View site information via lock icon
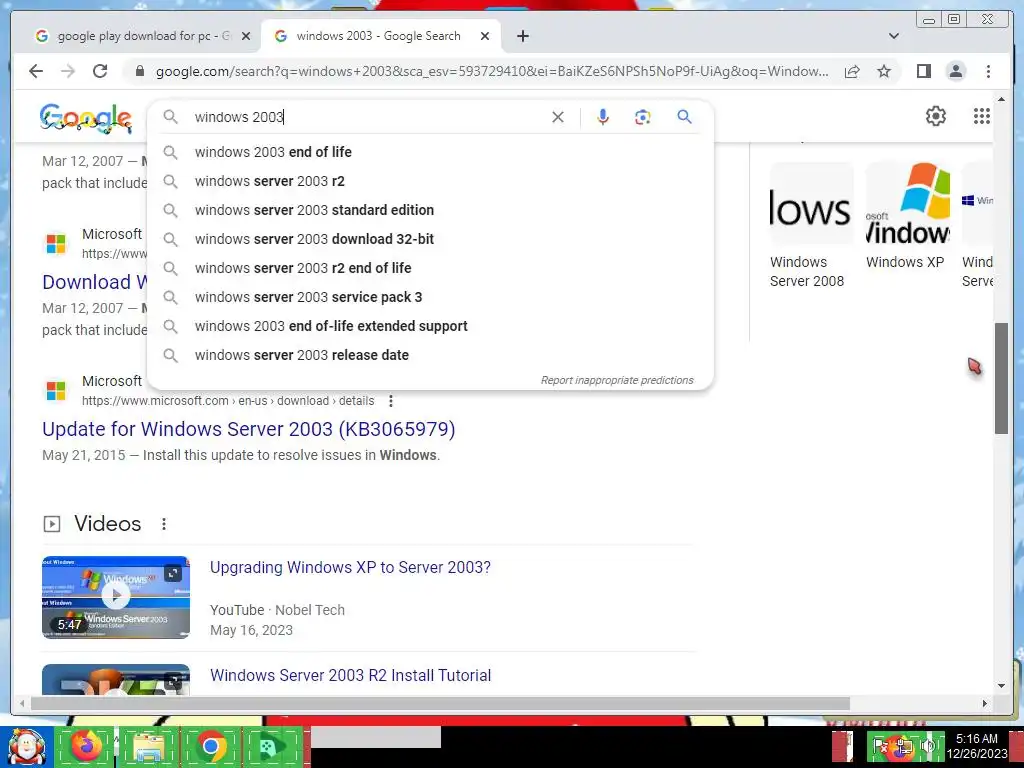The width and height of the screenshot is (1024, 768). tap(140, 71)
